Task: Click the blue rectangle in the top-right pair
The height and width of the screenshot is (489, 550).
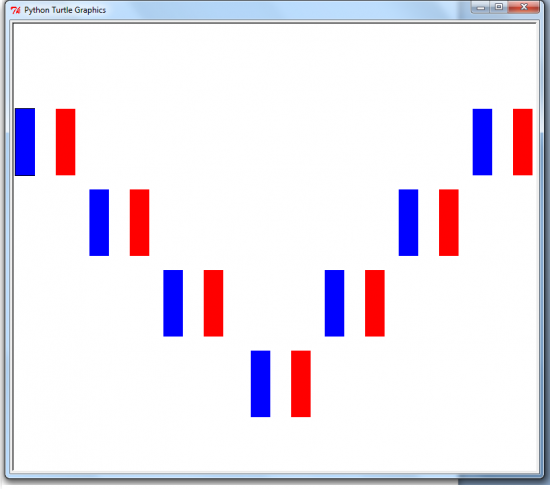Action: click(x=482, y=142)
